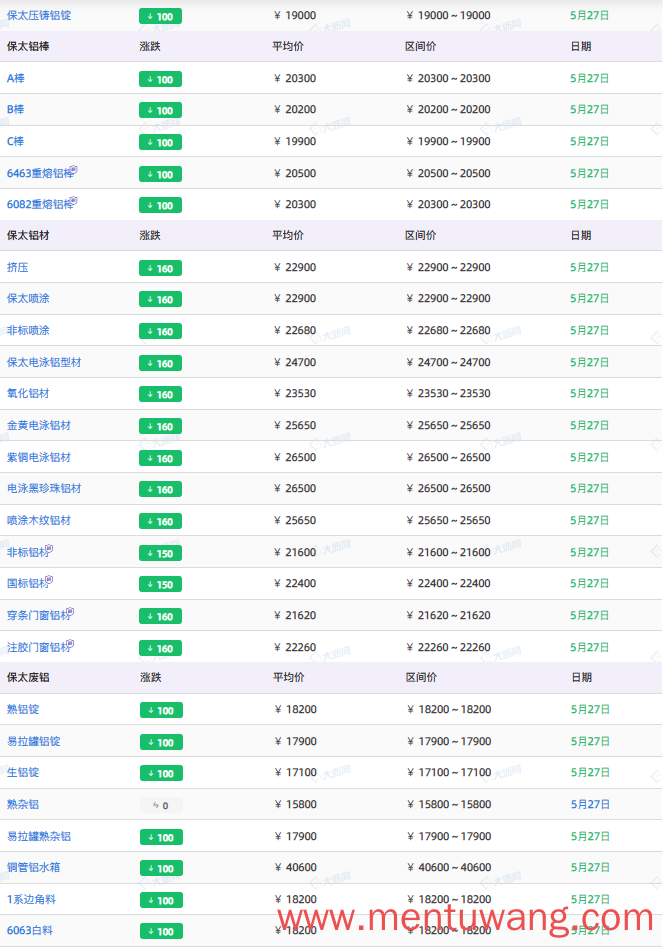Click range ¥ 19000 ~ 19000 for 保太压铸铝锭
This screenshot has height=948, width=663.
coord(448,15)
